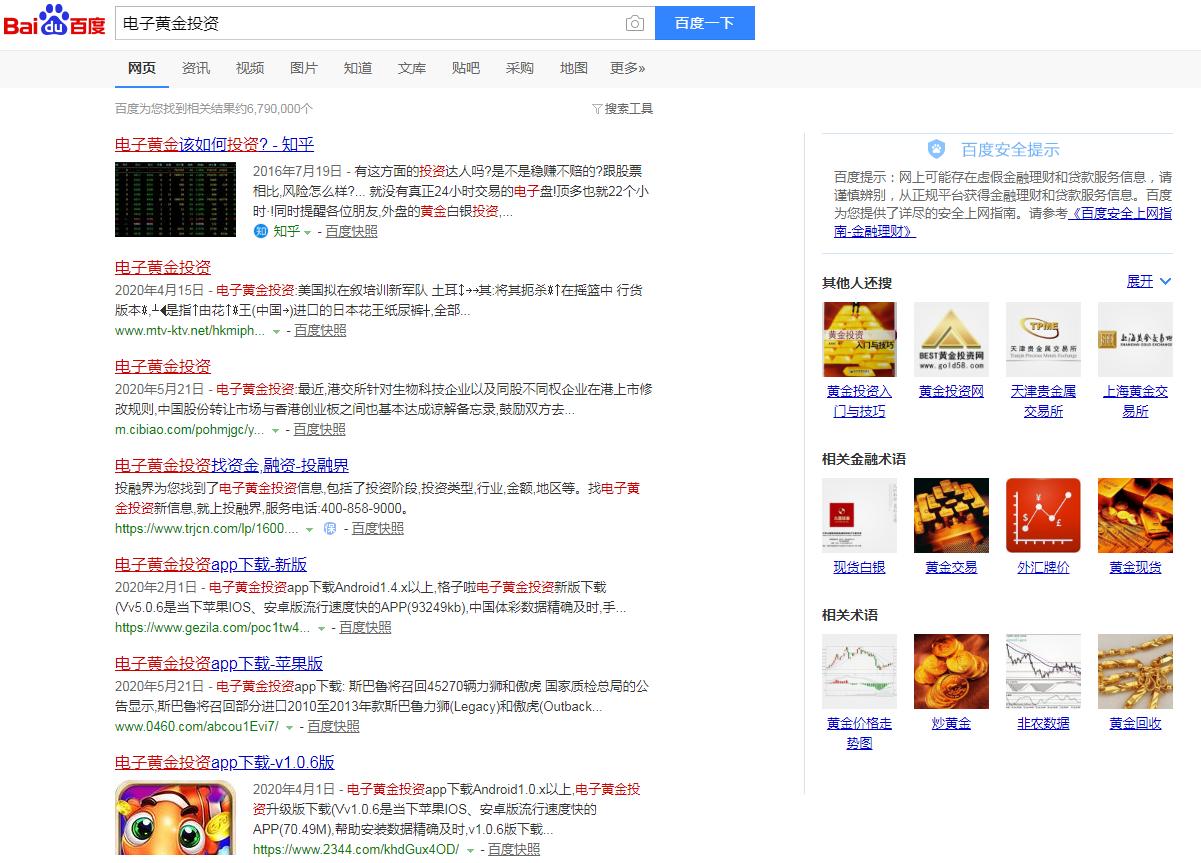Click the 百度一下 search button
This screenshot has width=1201, height=863.
click(x=704, y=23)
